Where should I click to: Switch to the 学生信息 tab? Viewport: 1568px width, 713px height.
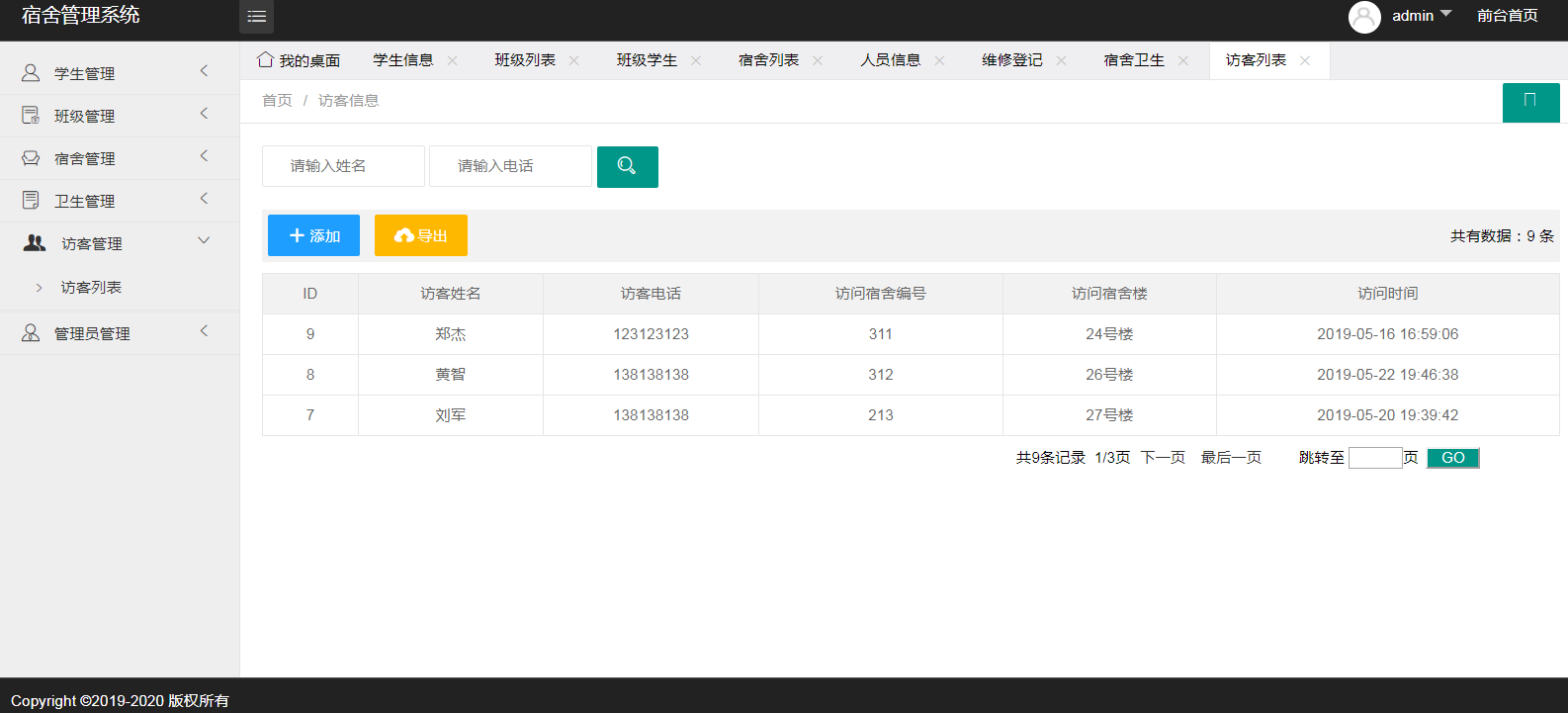(x=403, y=60)
